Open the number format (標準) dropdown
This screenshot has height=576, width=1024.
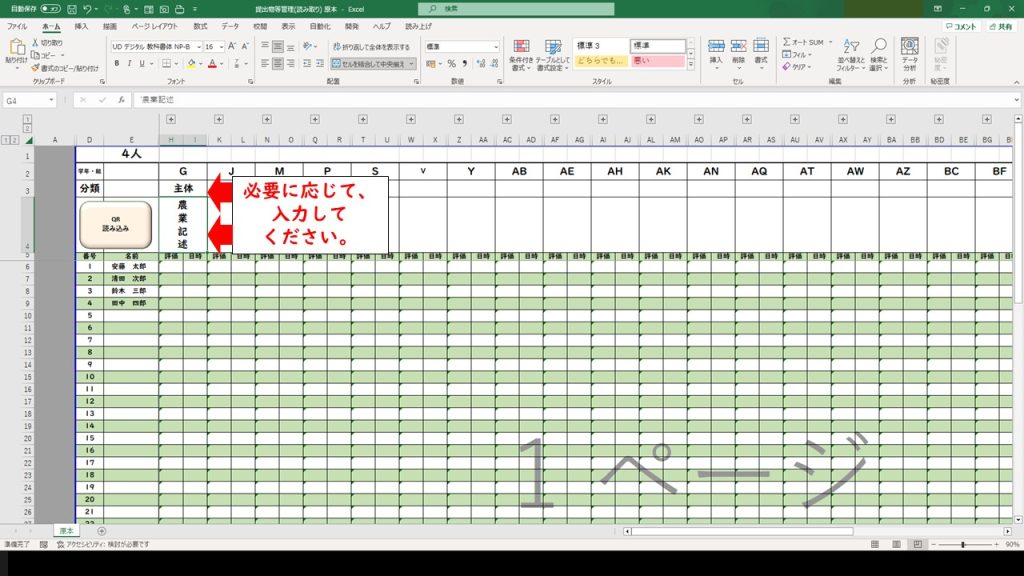point(496,47)
